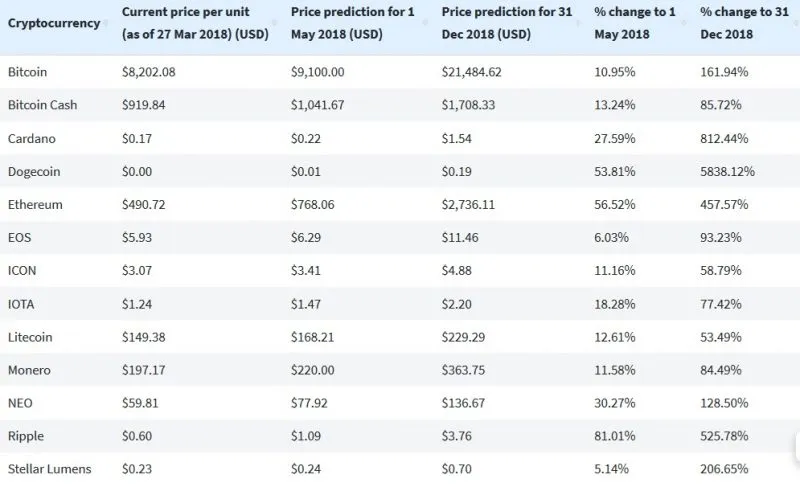Select the Cardano name cell
This screenshot has width=800, height=491.
pos(30,138)
